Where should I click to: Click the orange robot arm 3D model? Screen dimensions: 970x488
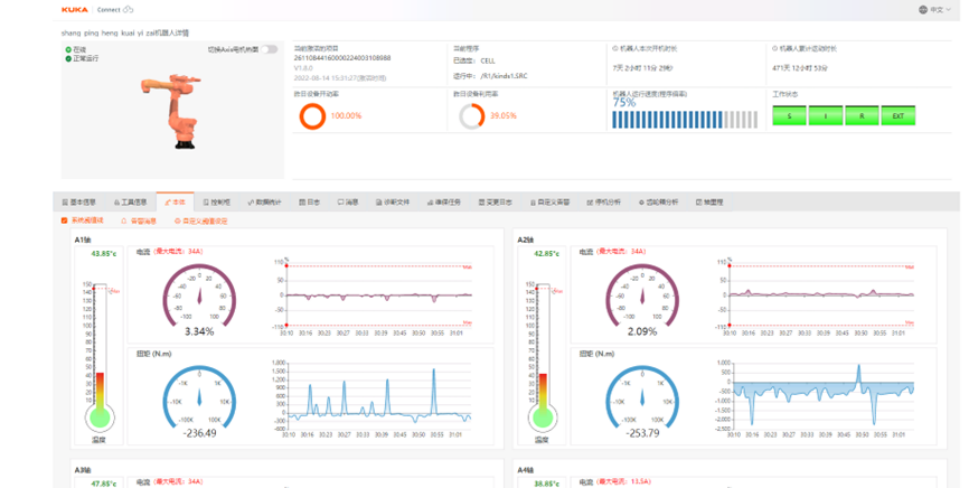[171, 111]
